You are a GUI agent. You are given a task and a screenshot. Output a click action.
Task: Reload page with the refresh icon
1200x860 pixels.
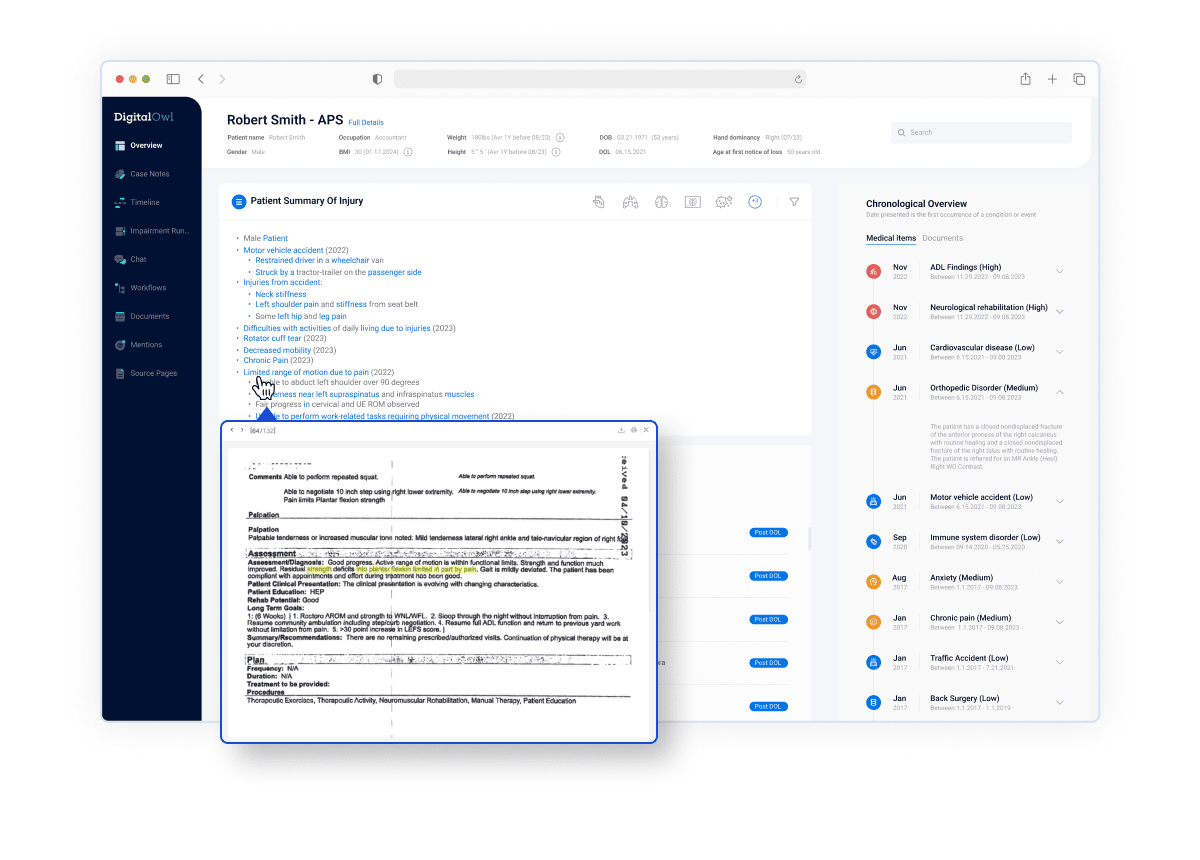tap(798, 79)
